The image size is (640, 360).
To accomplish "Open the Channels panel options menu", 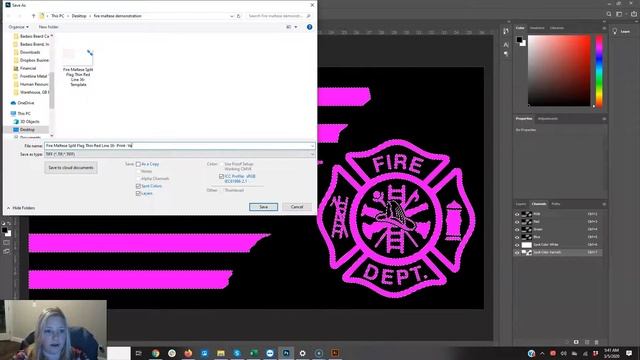I will pyautogui.click(x=604, y=204).
